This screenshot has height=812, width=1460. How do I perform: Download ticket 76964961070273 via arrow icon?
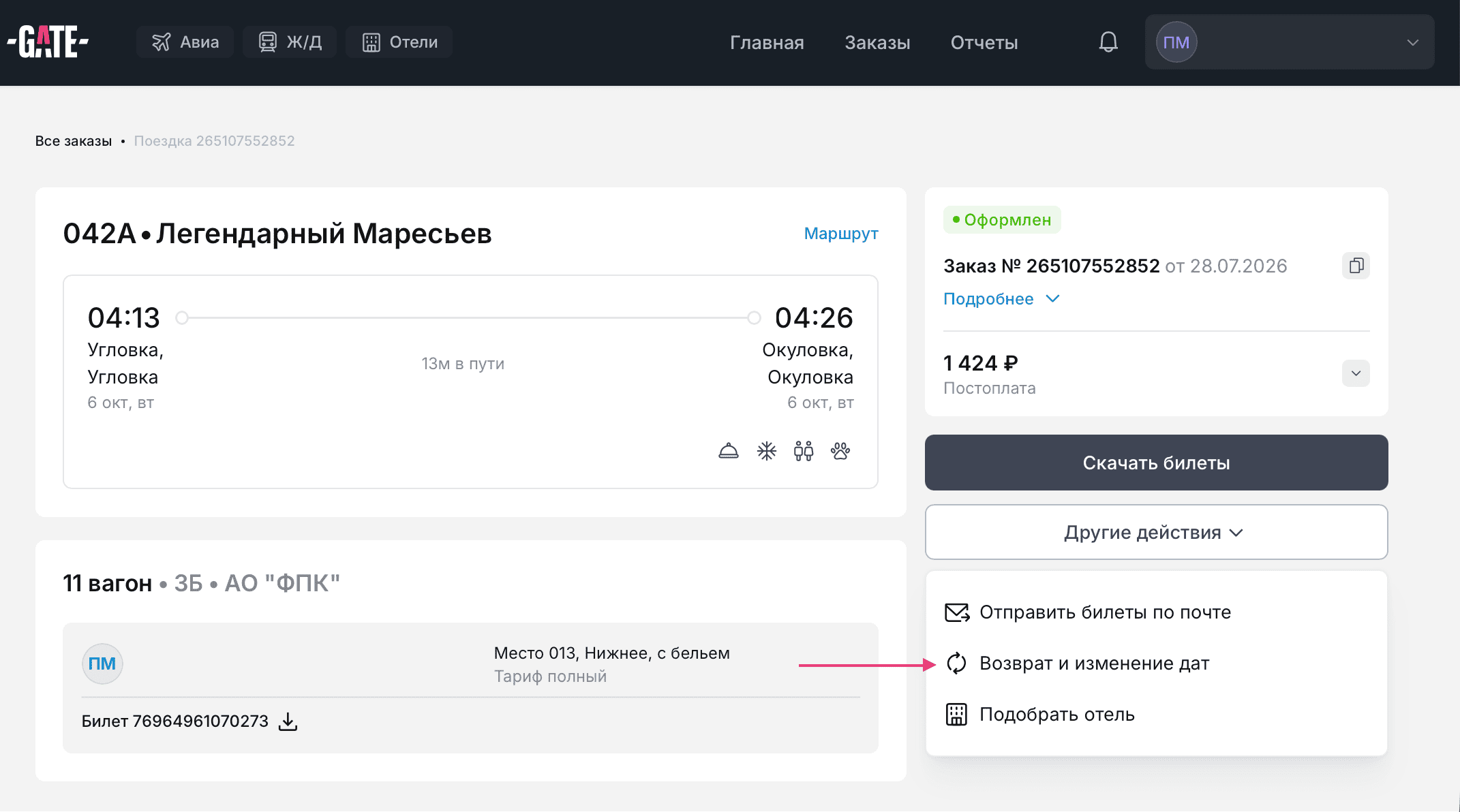[288, 721]
